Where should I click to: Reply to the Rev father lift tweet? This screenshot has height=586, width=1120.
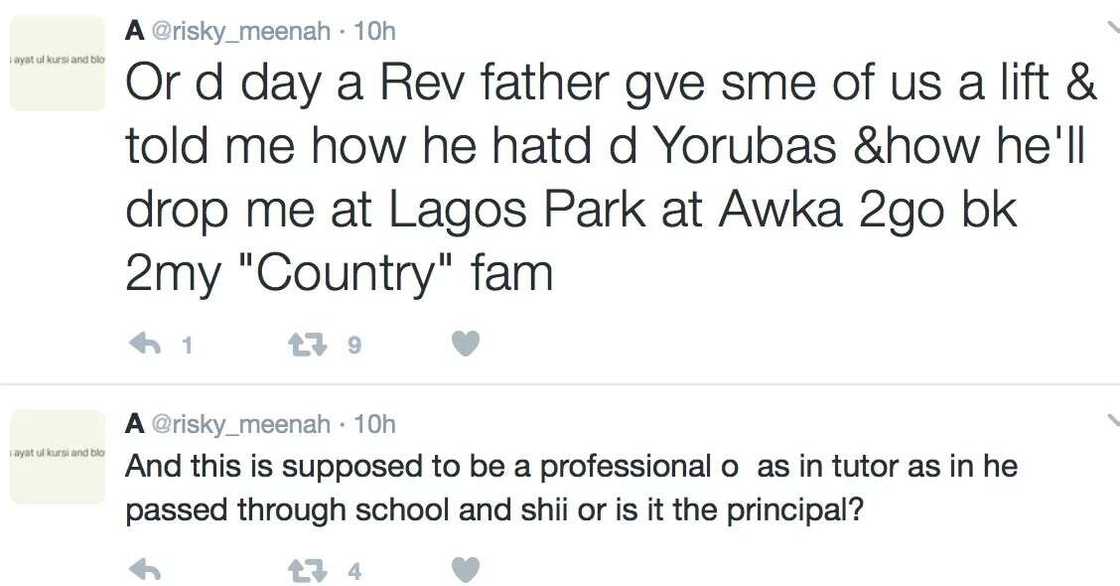pos(147,345)
